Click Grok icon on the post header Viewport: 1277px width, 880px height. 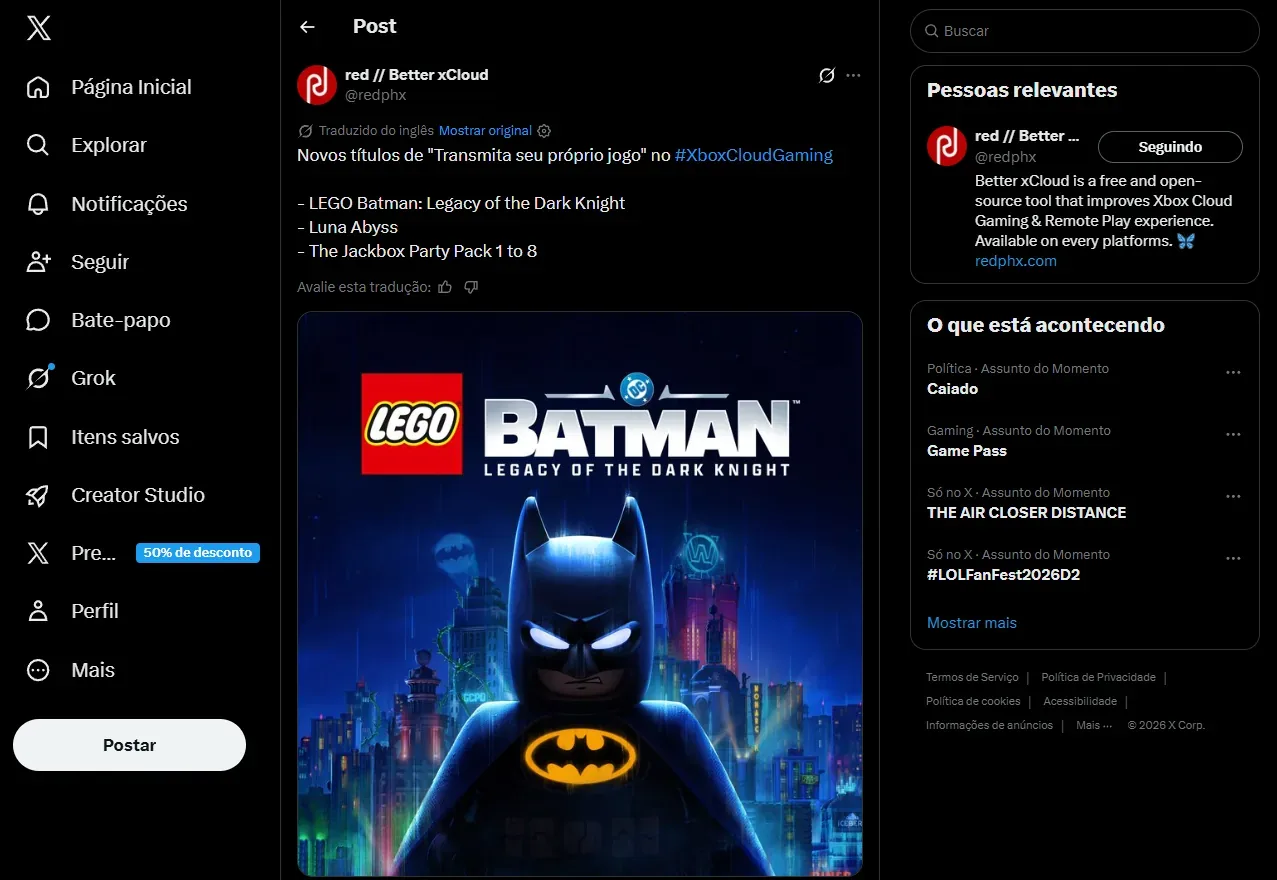[827, 75]
